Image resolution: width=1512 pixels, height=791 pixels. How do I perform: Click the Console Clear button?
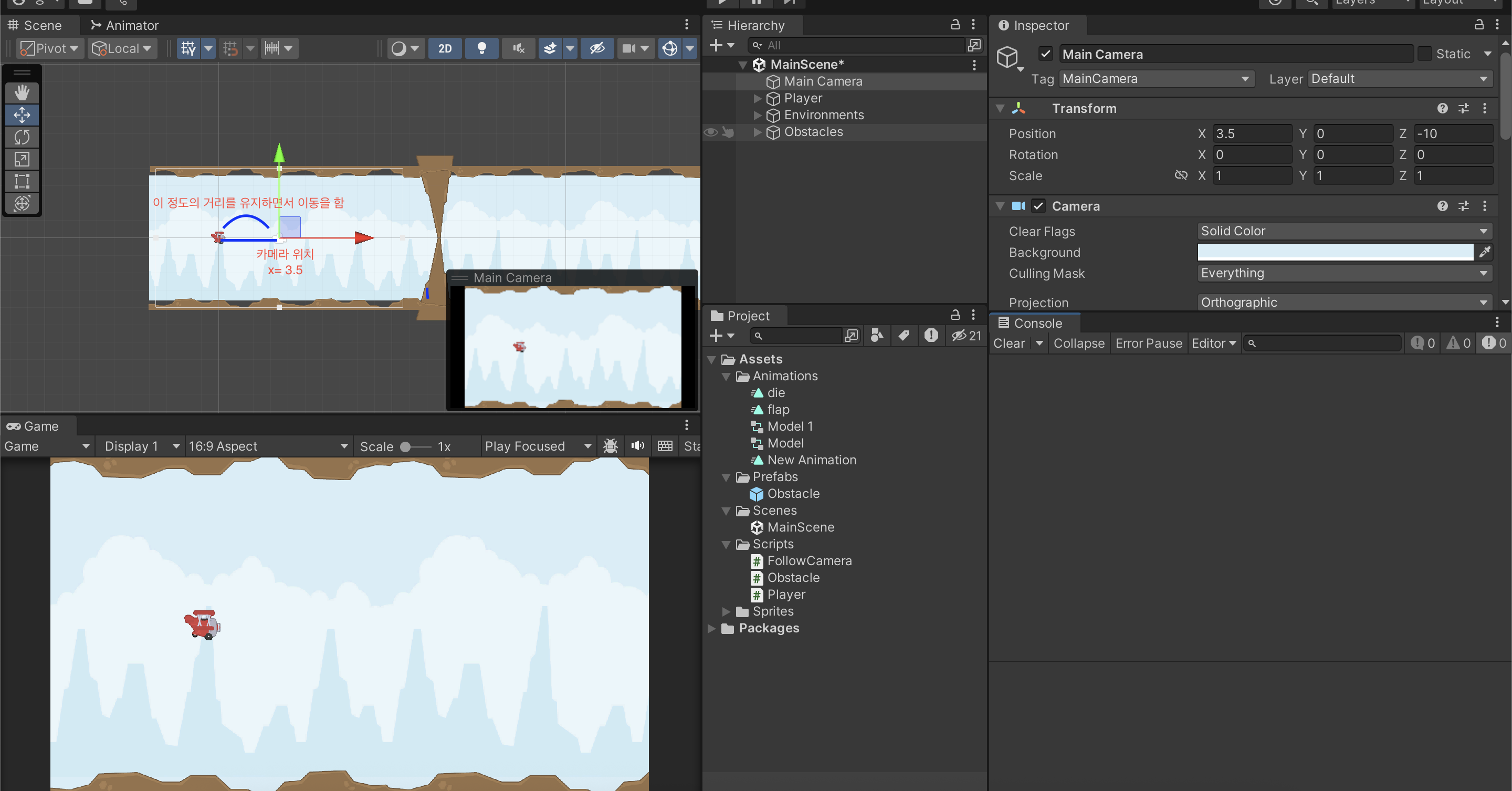pos(1009,344)
